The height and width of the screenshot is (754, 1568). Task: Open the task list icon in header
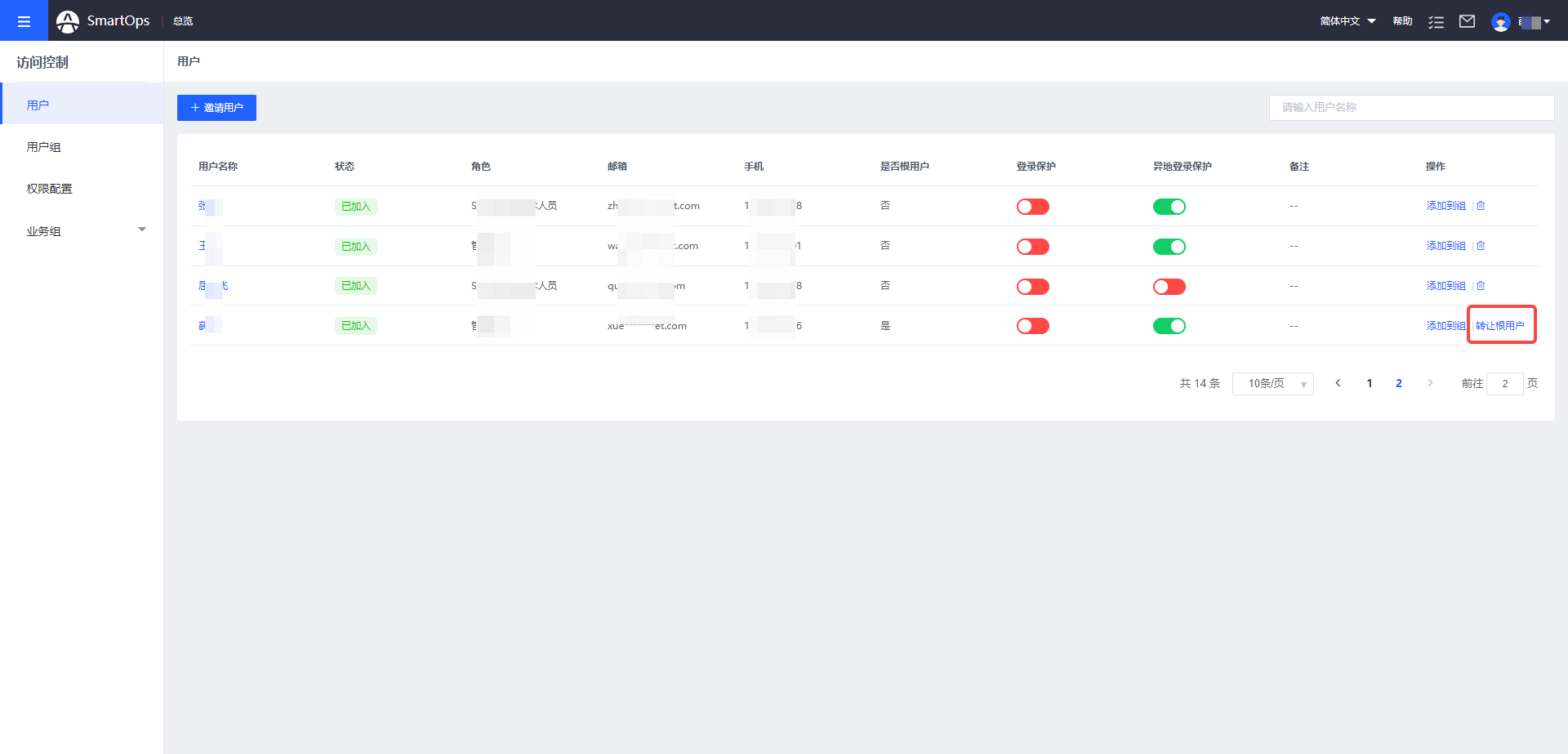(1436, 21)
